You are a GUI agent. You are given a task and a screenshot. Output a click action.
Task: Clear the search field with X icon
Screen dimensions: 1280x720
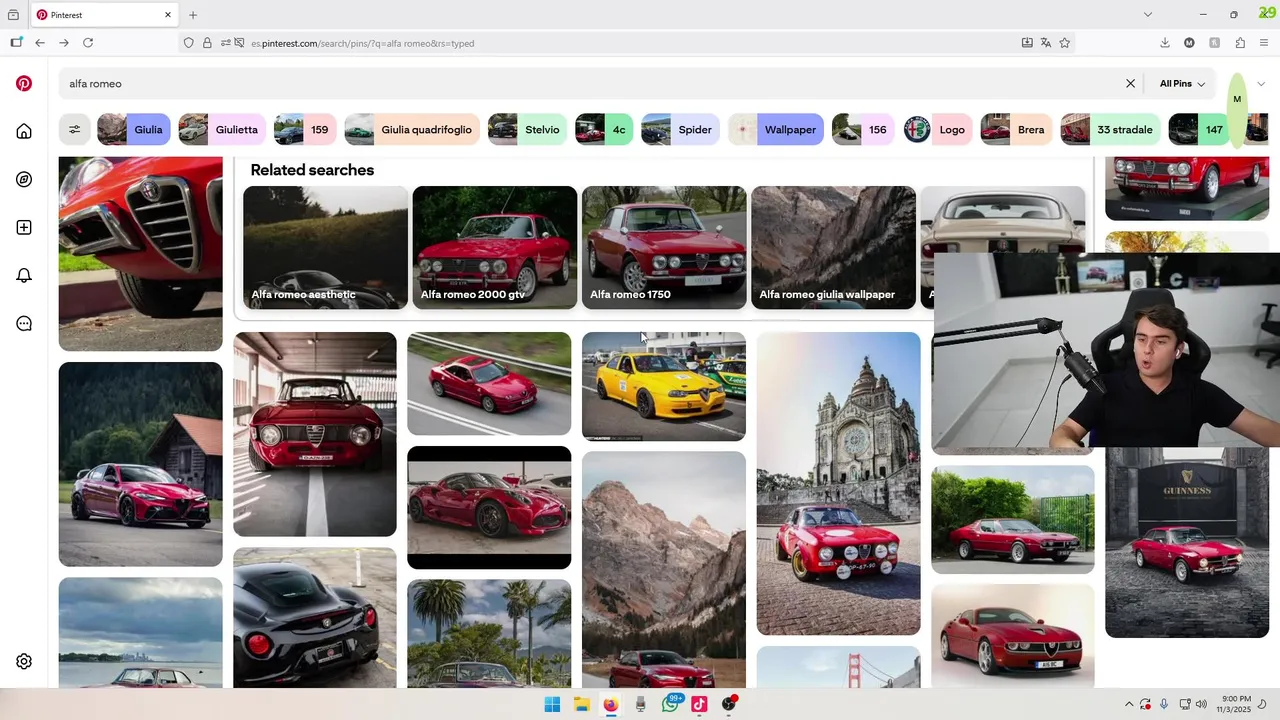[x=1131, y=84]
